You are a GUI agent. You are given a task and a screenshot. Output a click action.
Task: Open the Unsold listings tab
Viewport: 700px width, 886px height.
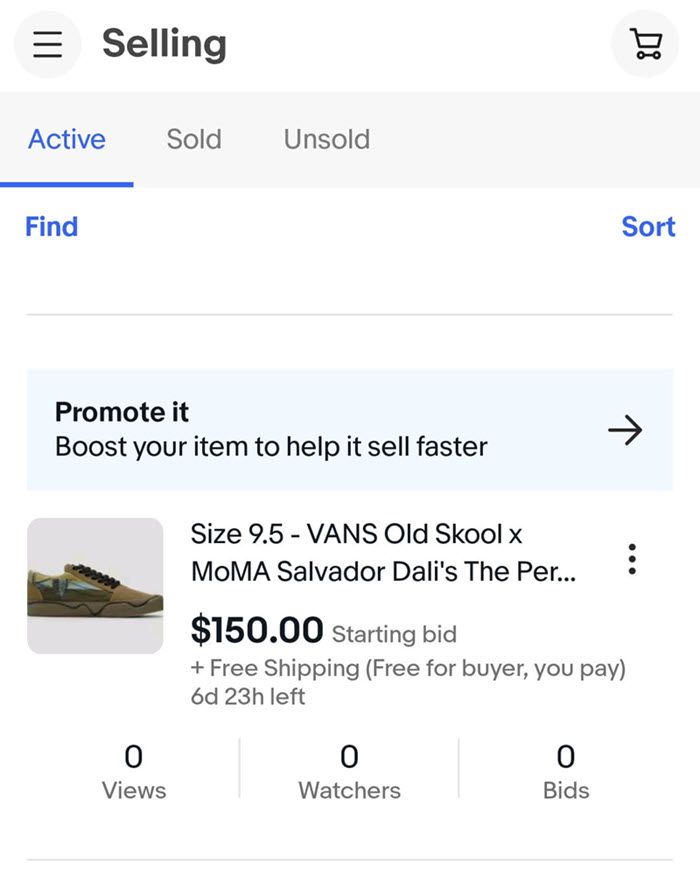(326, 139)
